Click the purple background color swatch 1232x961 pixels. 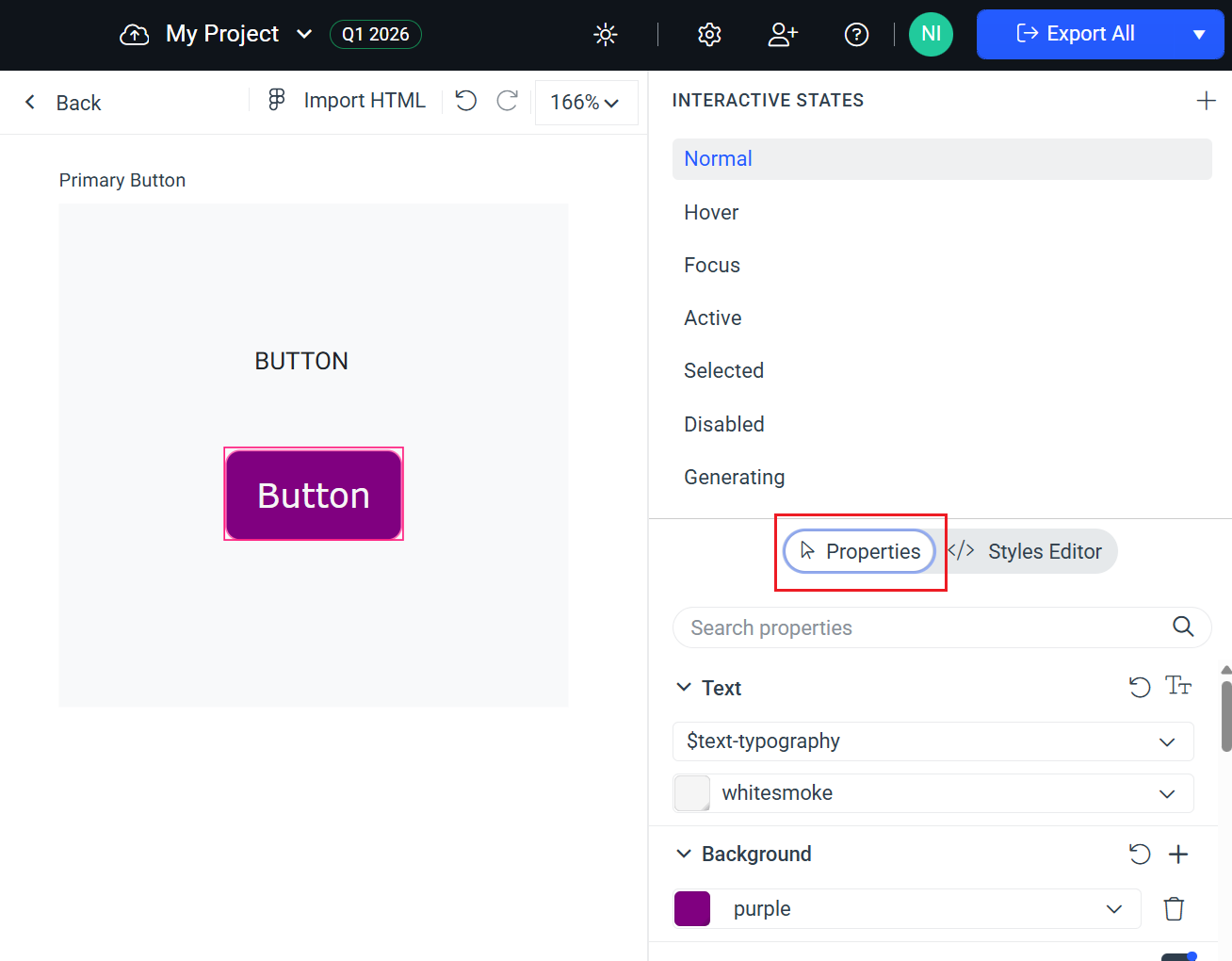pyautogui.click(x=692, y=908)
